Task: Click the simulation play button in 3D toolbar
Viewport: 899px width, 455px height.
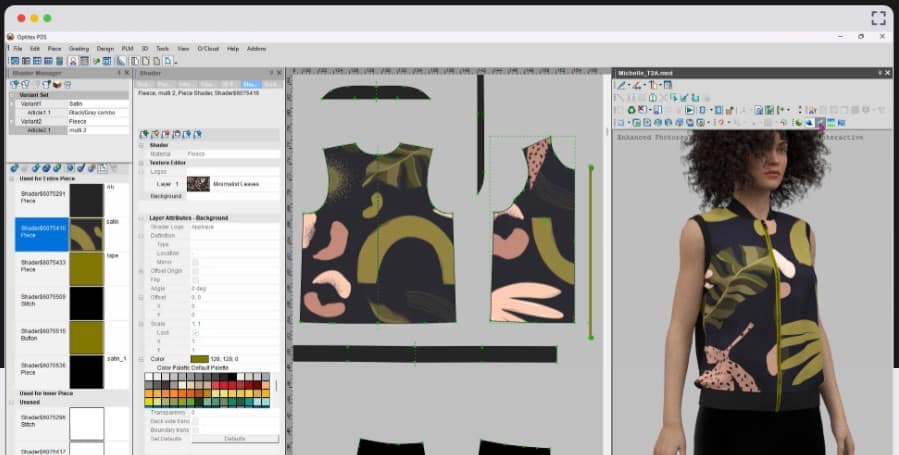Action: [689, 110]
